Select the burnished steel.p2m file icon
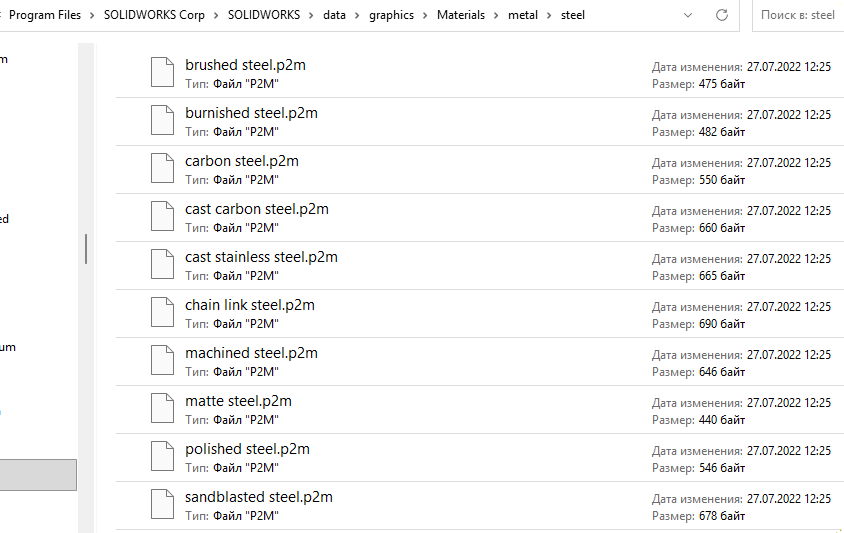844x533 pixels. [162, 120]
